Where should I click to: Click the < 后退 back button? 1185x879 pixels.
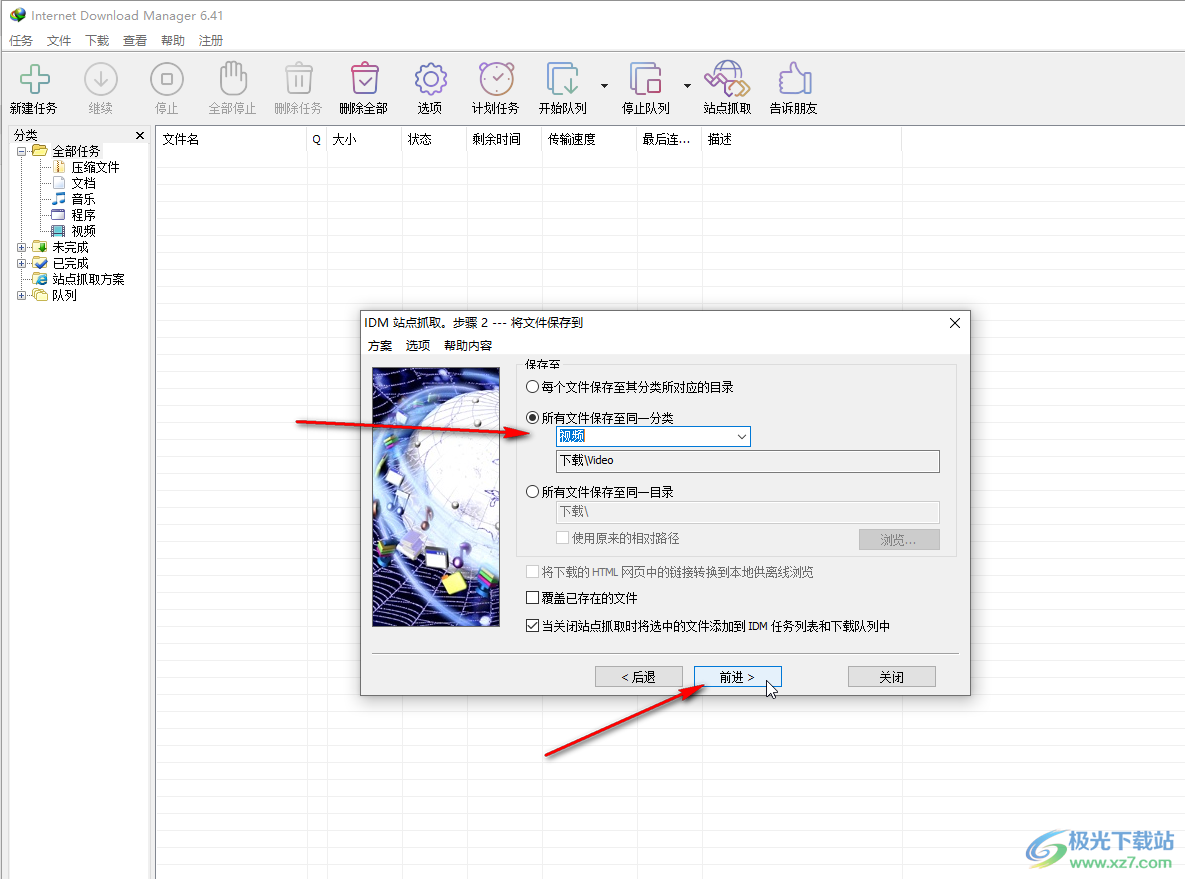coord(639,676)
